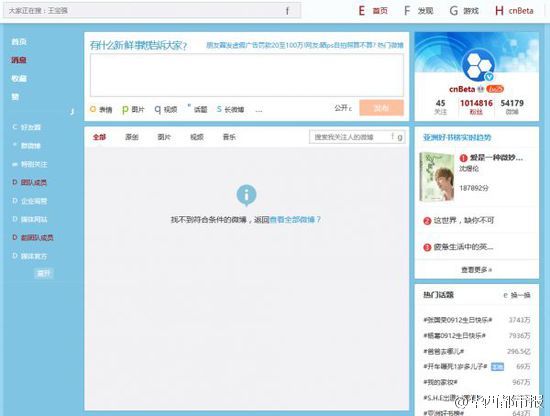Click the book cover thumbnail in the ranking list
The image size is (550, 416).
(x=437, y=177)
